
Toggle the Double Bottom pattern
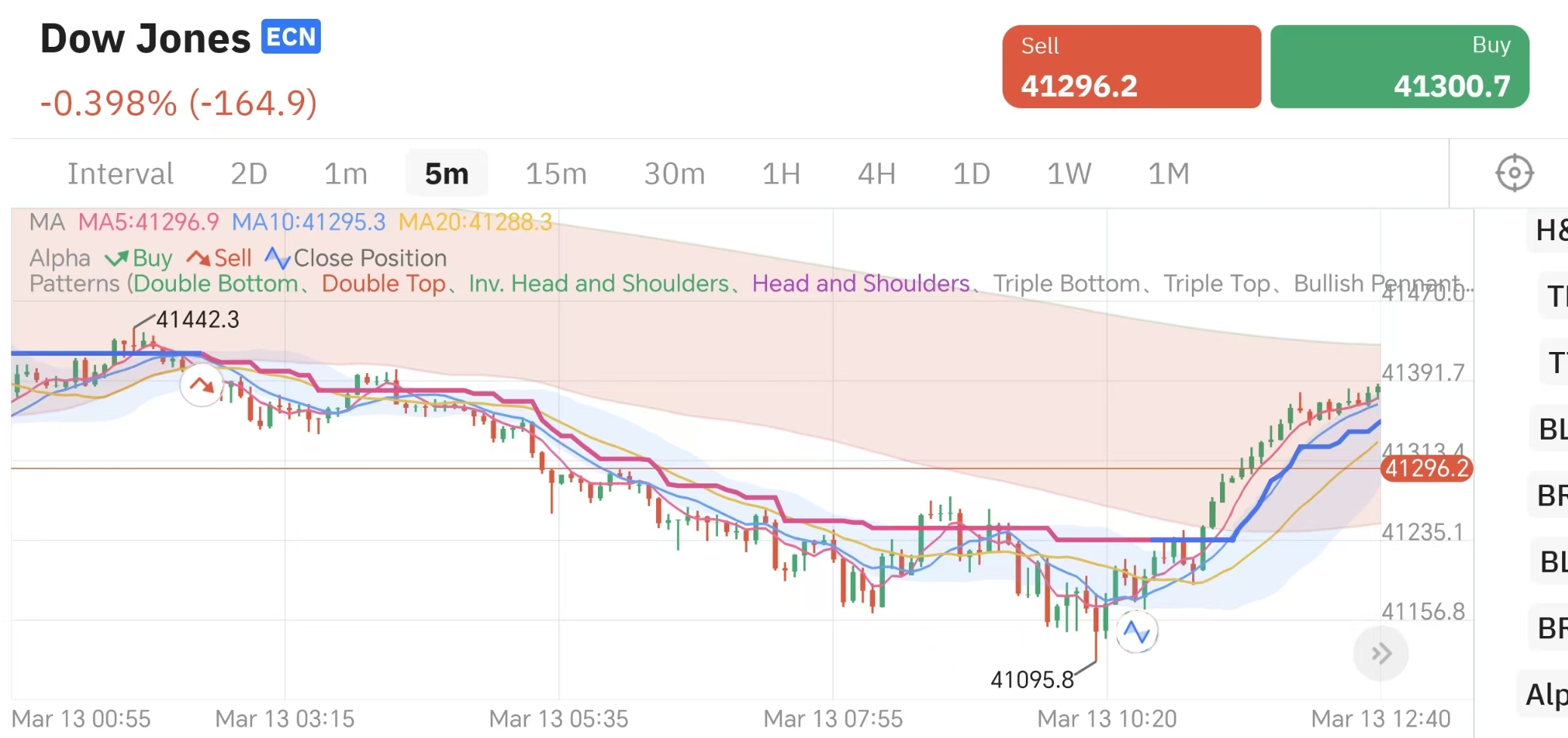(x=216, y=284)
